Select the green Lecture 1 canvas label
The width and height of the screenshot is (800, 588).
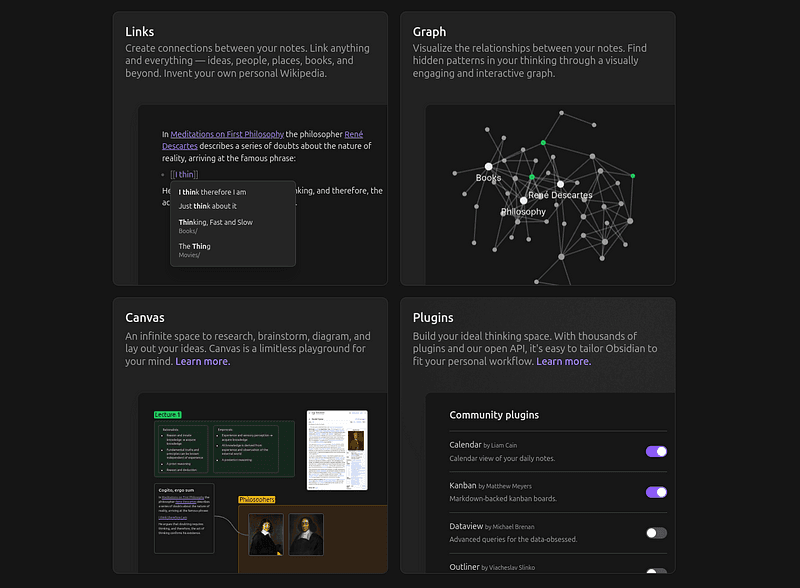coord(167,414)
